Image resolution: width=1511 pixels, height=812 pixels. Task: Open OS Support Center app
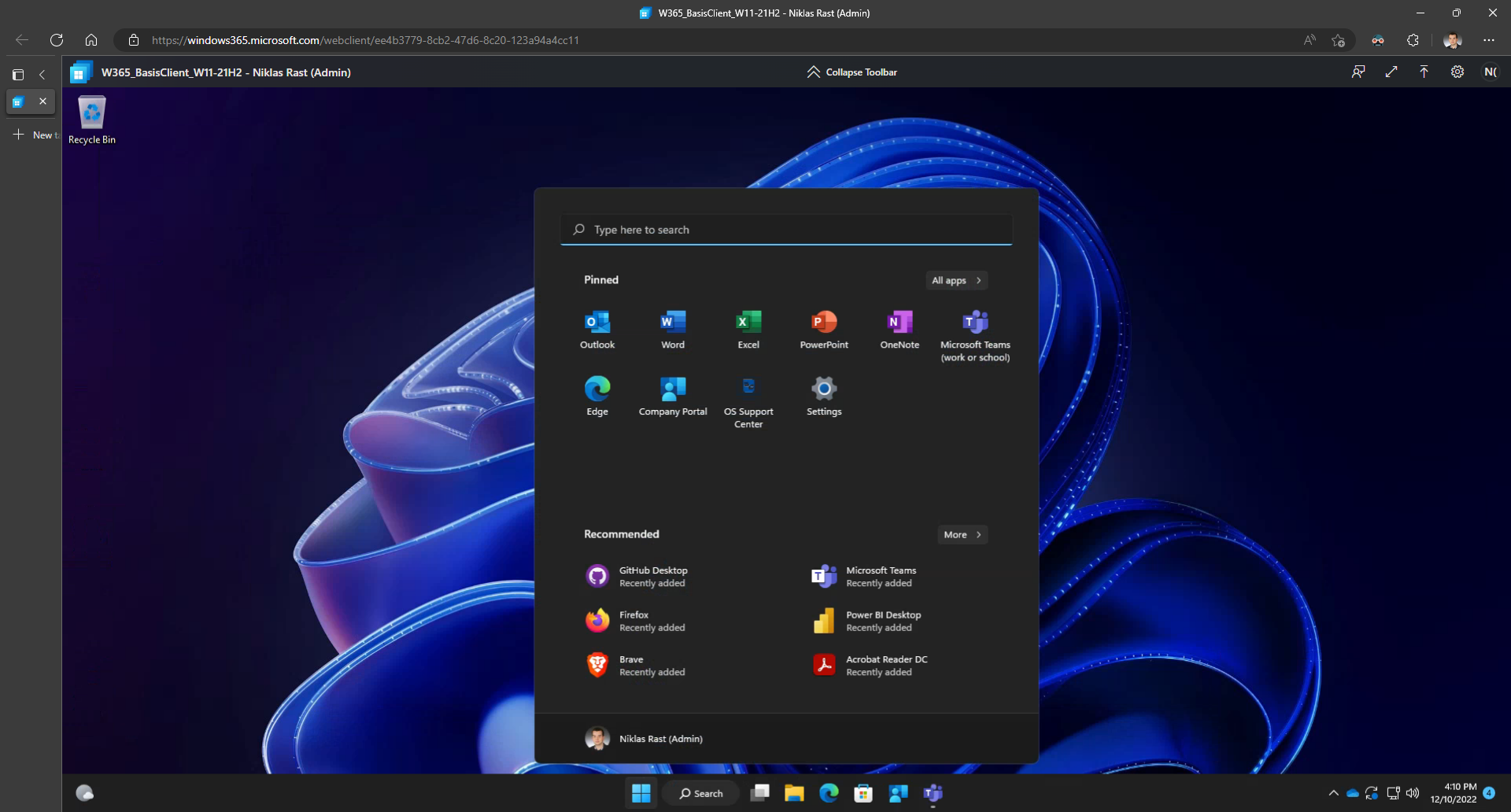click(748, 401)
